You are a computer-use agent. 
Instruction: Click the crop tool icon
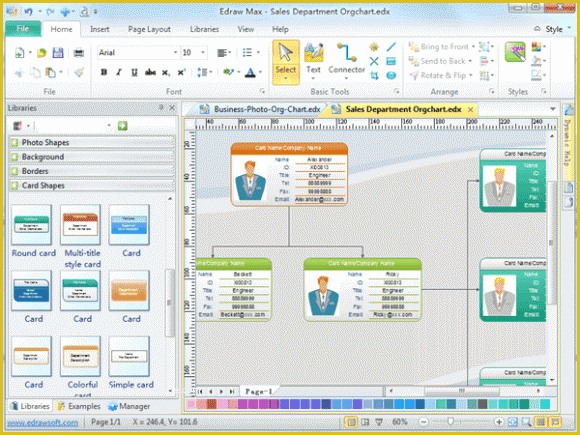(374, 75)
